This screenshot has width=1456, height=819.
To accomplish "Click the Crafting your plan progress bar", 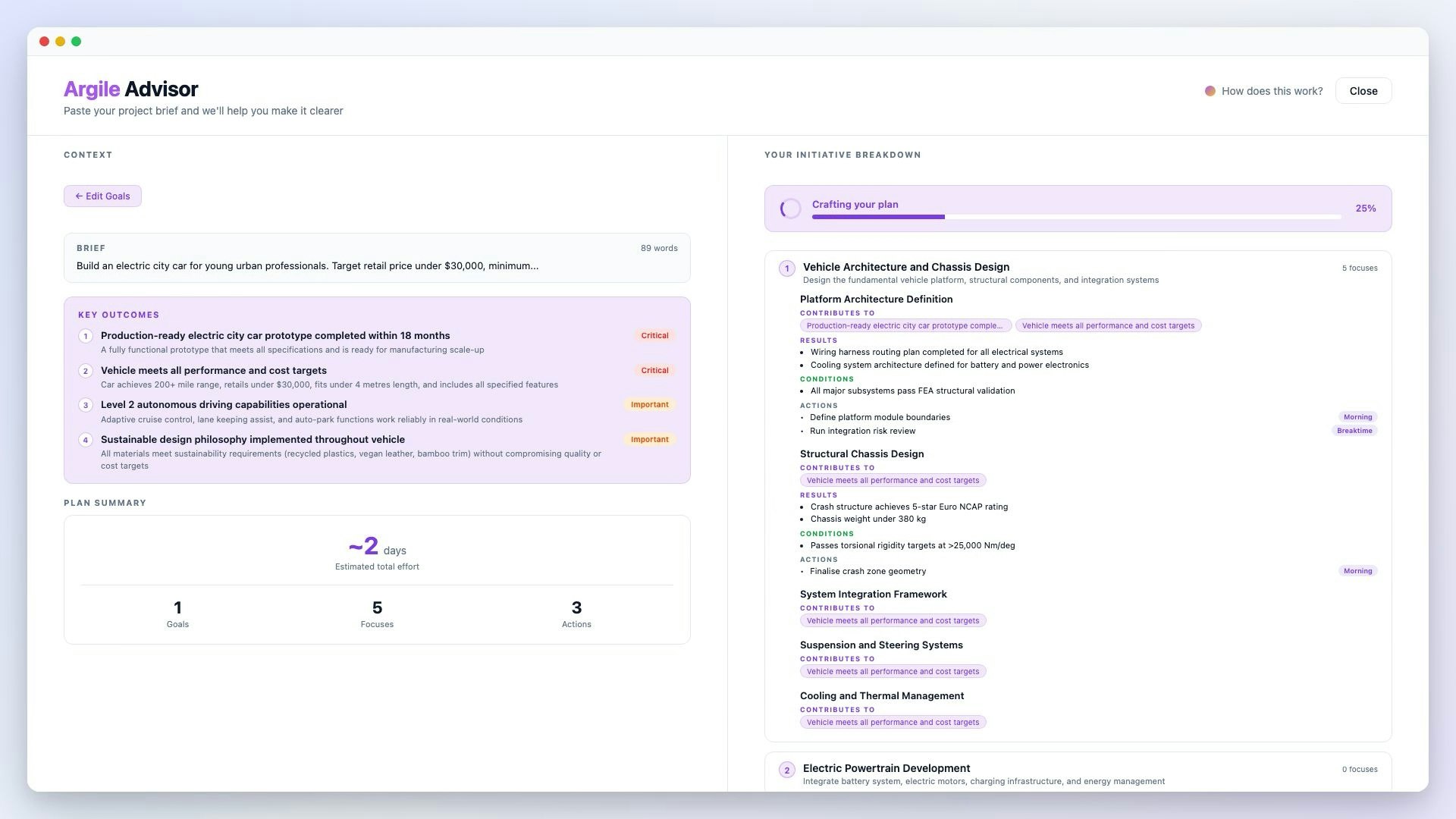I will 1076,217.
